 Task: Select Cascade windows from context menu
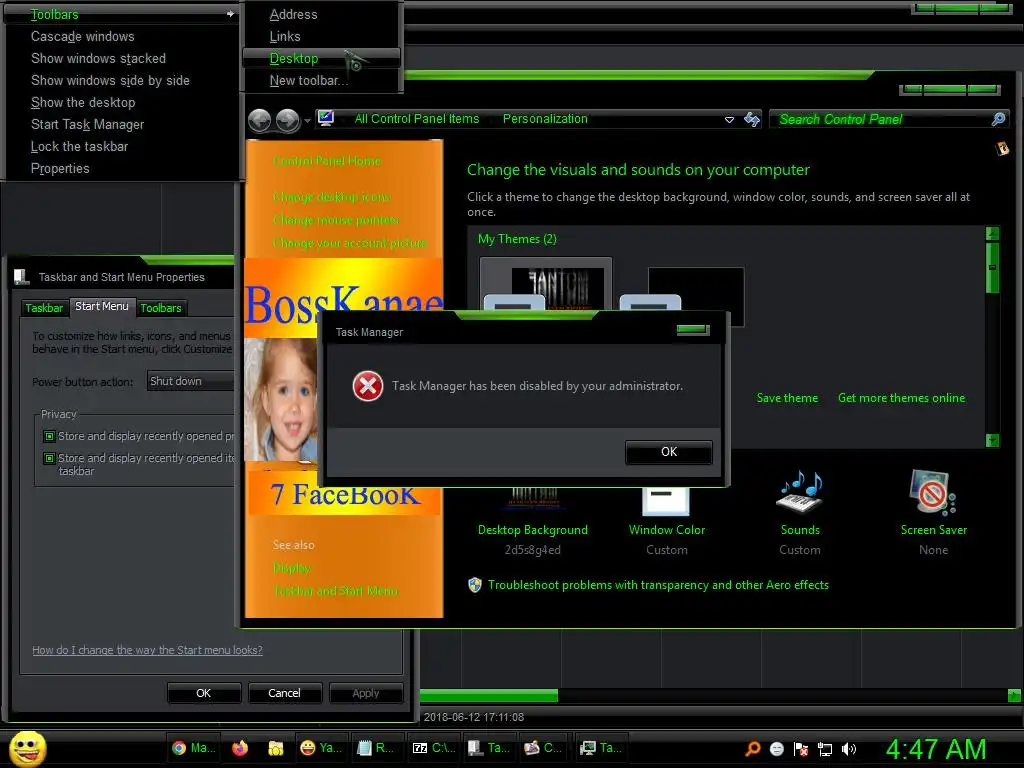point(121,37)
